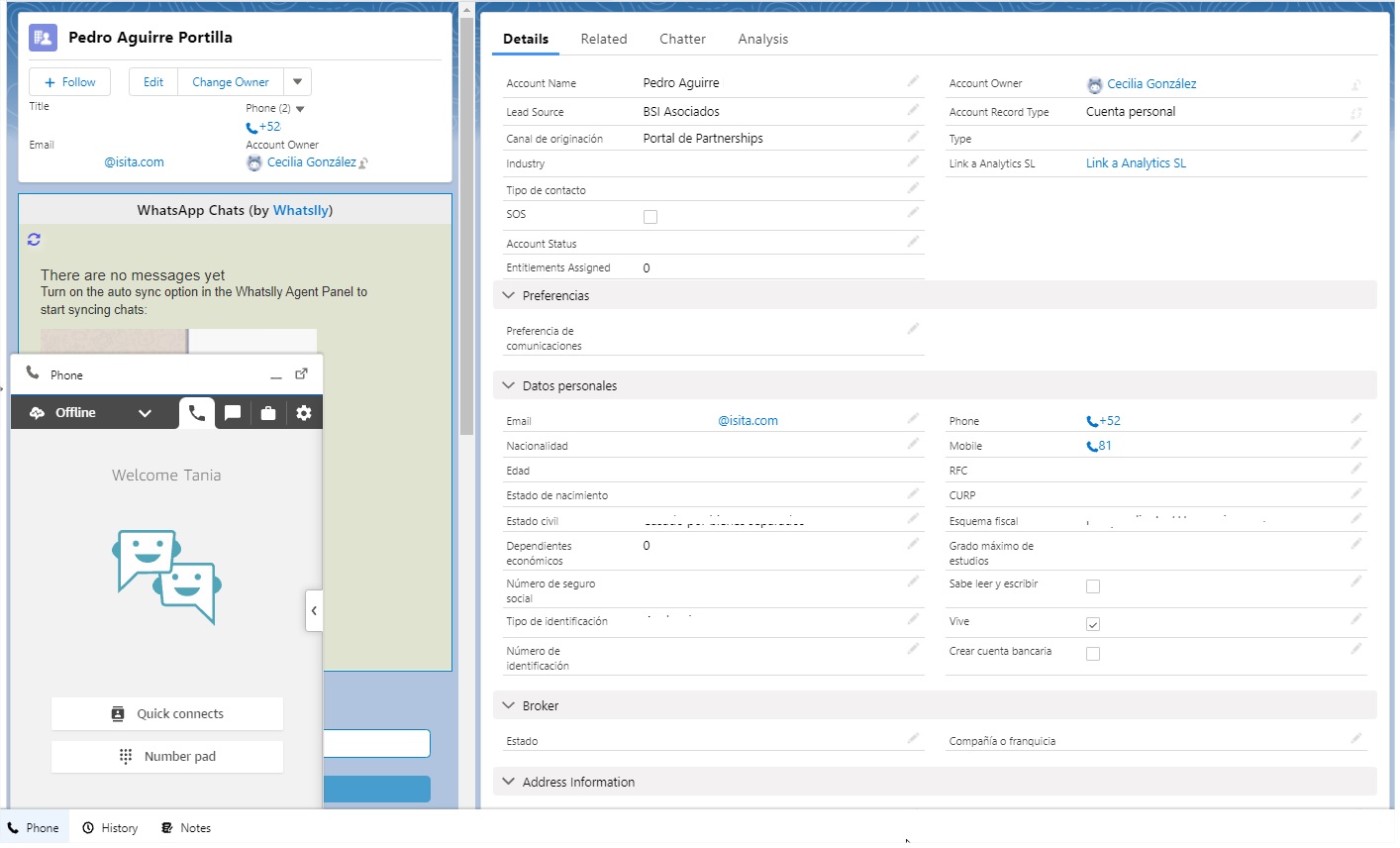Edit Canal de originación pencil icon
This screenshot has height=848, width=1400.
point(913,137)
